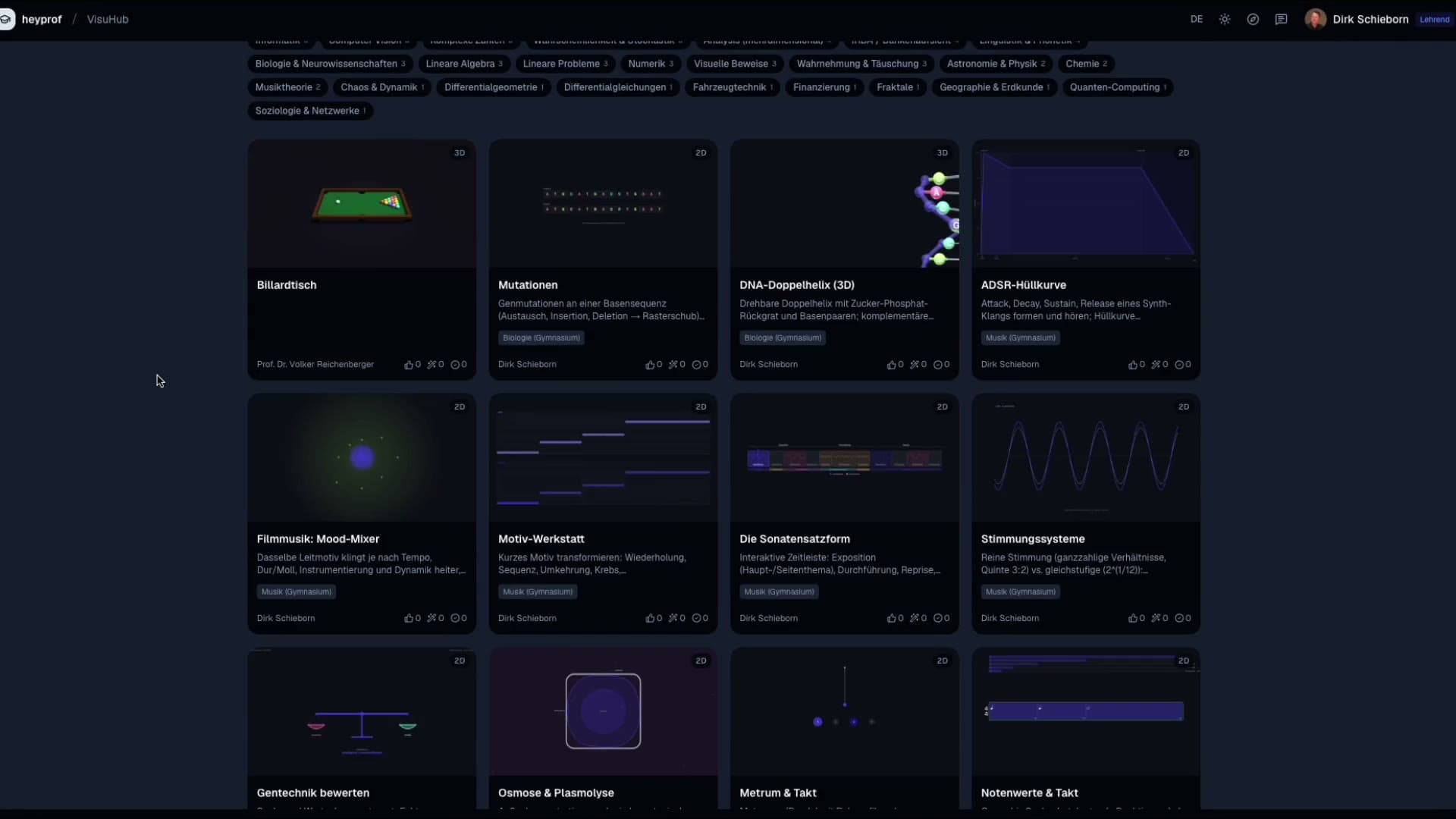Like the Stimmungssysteme card
The height and width of the screenshot is (819, 1456).
pyautogui.click(x=1133, y=619)
